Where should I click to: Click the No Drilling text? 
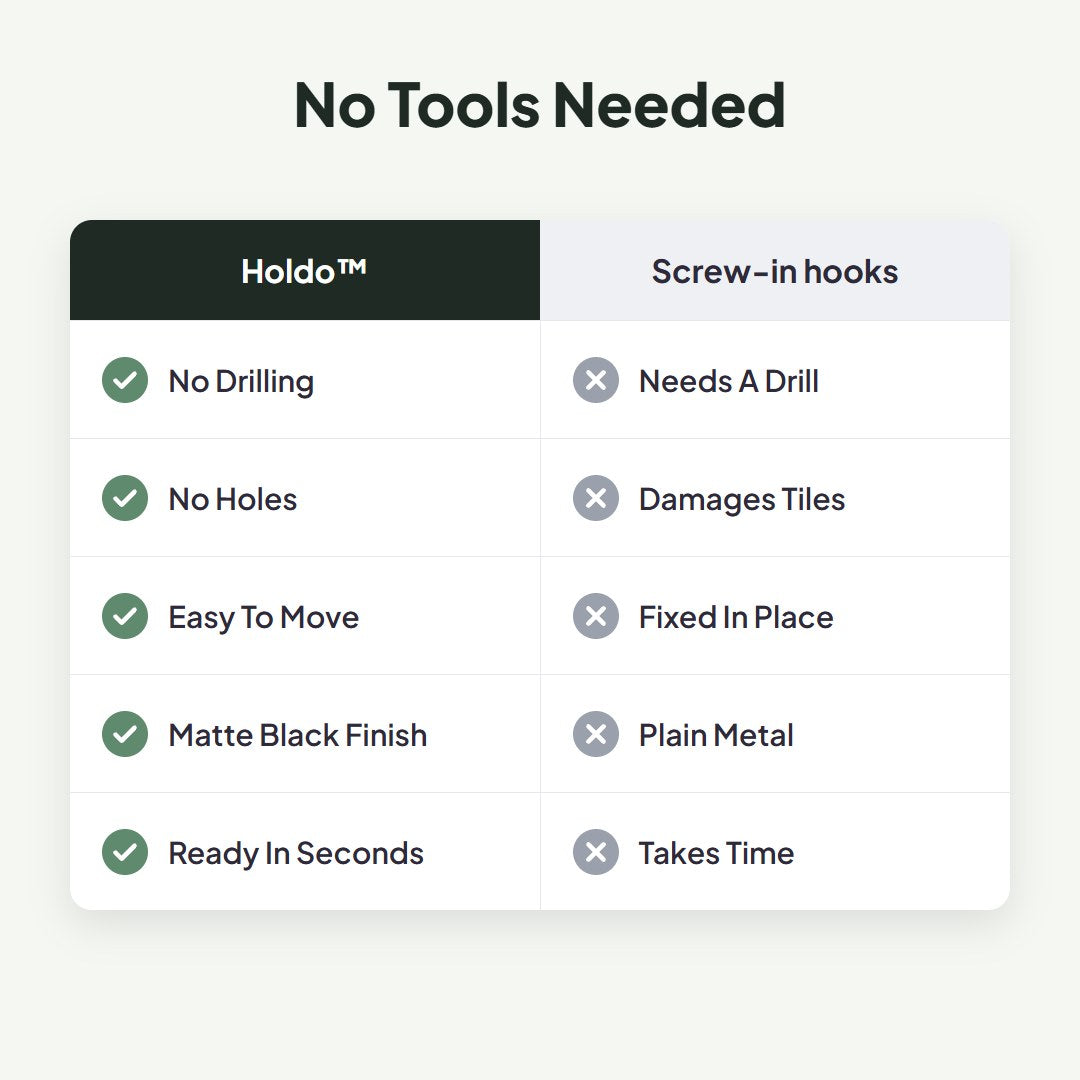coord(241,382)
